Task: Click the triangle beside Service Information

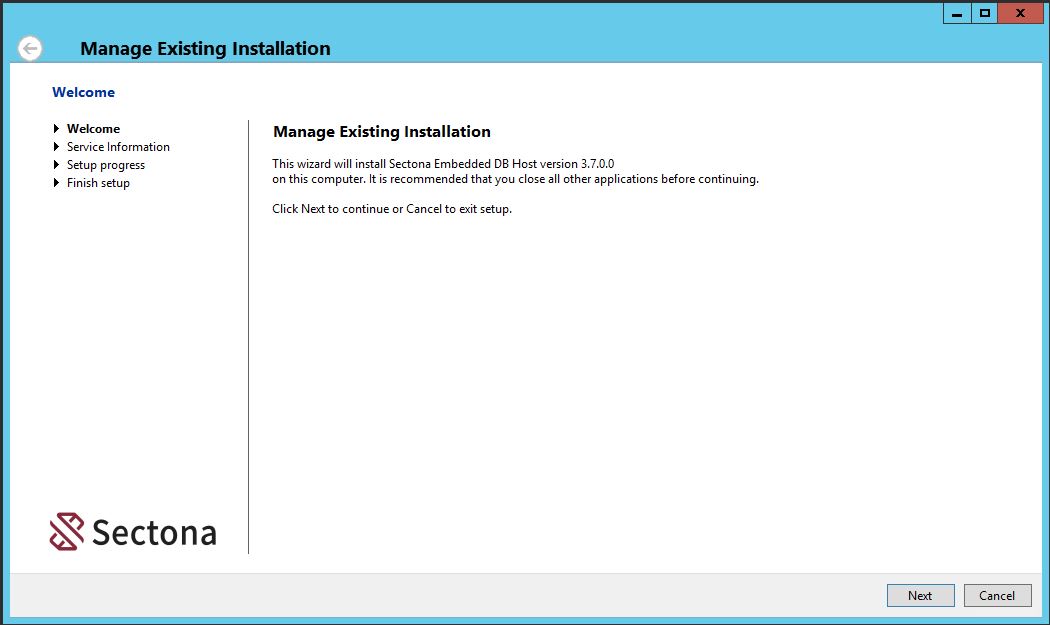Action: tap(57, 147)
